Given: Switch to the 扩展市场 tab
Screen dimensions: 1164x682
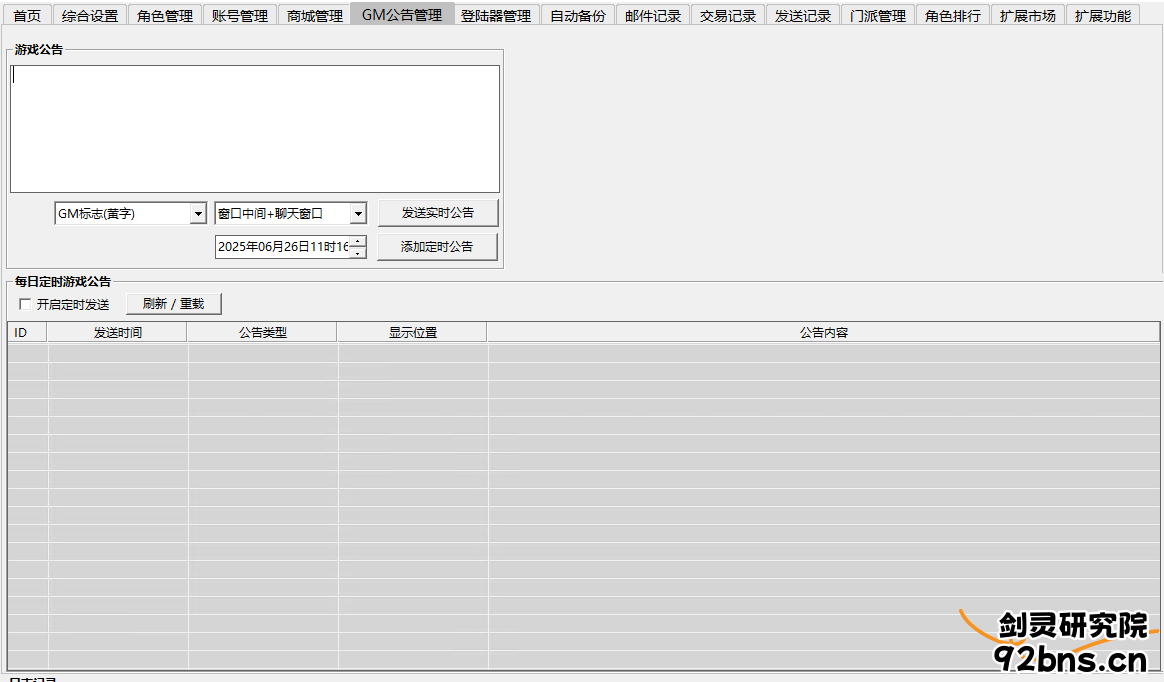Looking at the screenshot, I should click(1027, 16).
